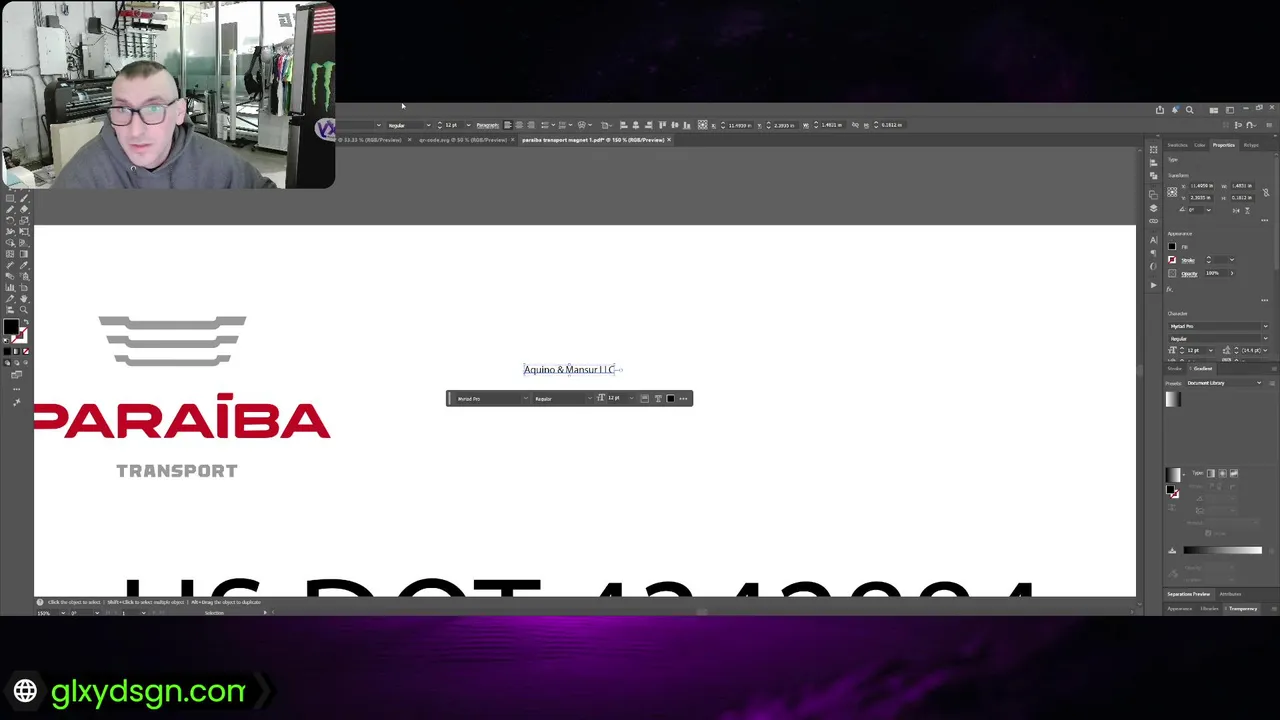Select the Eraser tool
Viewport: 1280px width, 720px height.
click(24, 209)
